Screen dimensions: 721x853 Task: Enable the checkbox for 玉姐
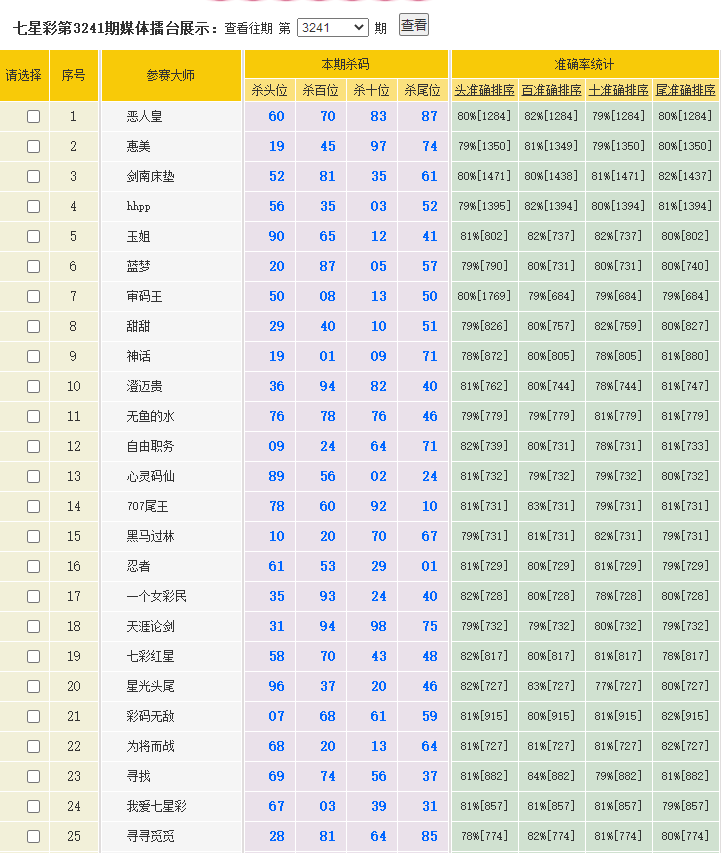click(34, 236)
